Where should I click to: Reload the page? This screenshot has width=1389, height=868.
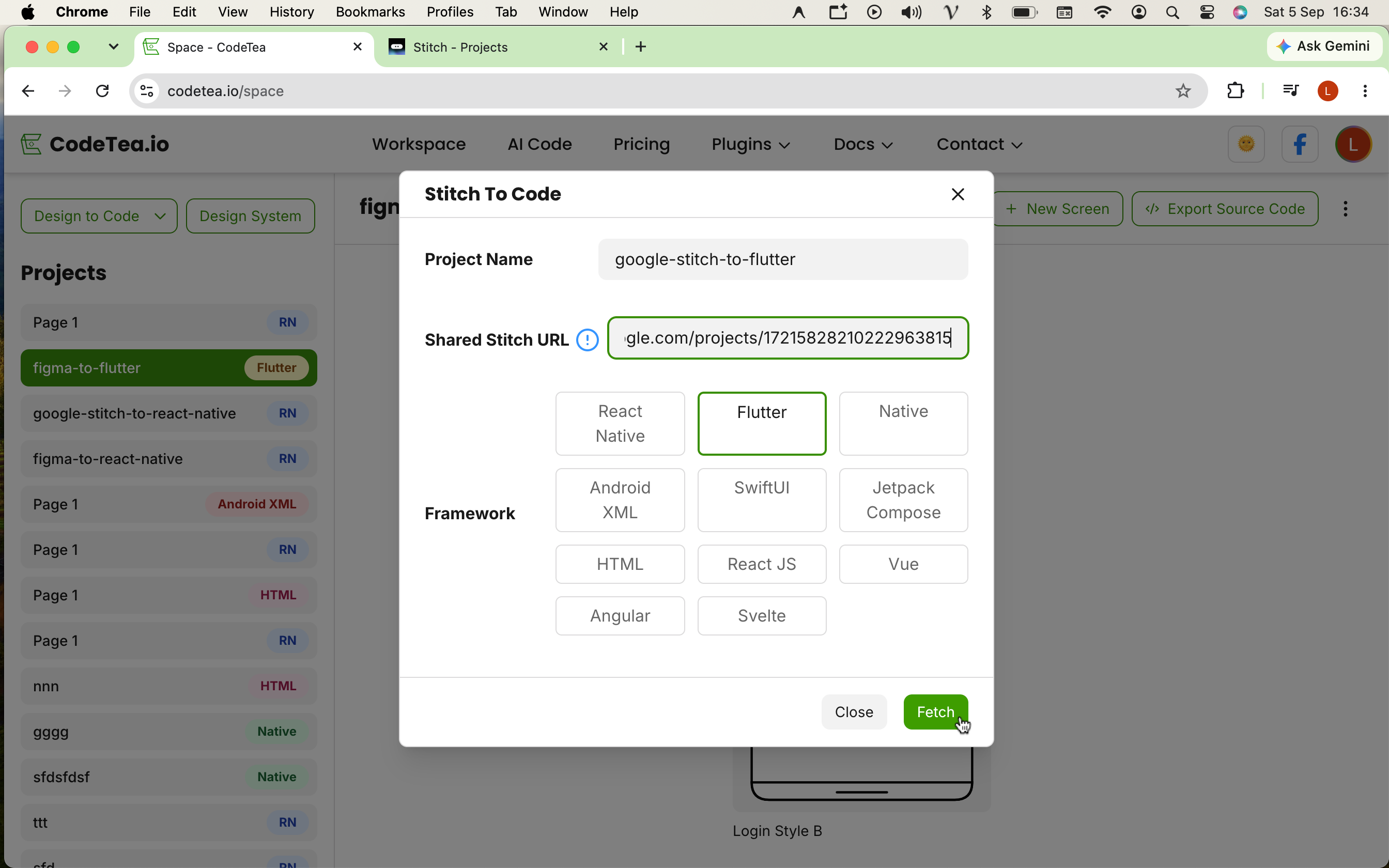tap(102, 91)
